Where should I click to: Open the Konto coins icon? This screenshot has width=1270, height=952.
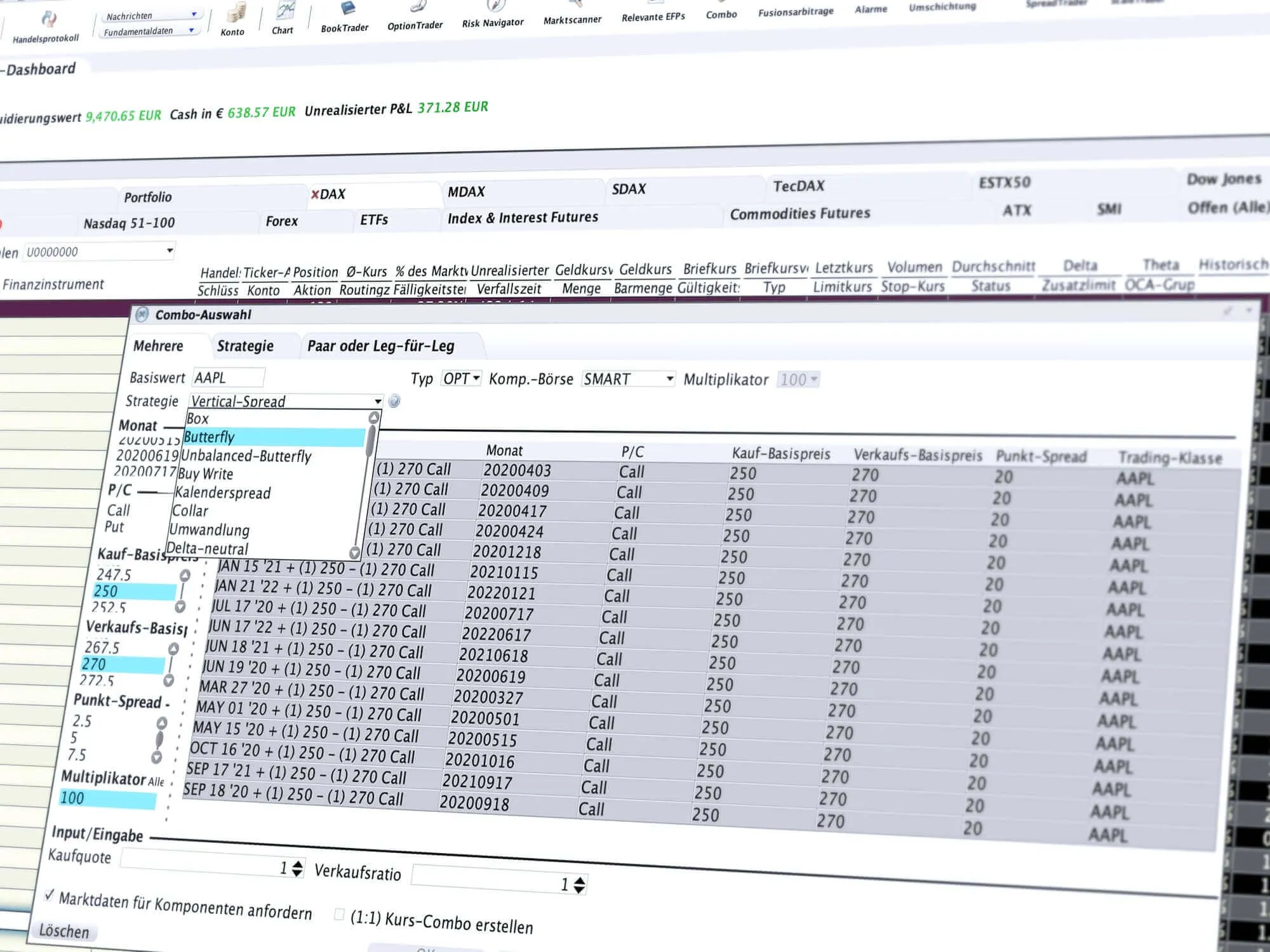click(x=236, y=13)
